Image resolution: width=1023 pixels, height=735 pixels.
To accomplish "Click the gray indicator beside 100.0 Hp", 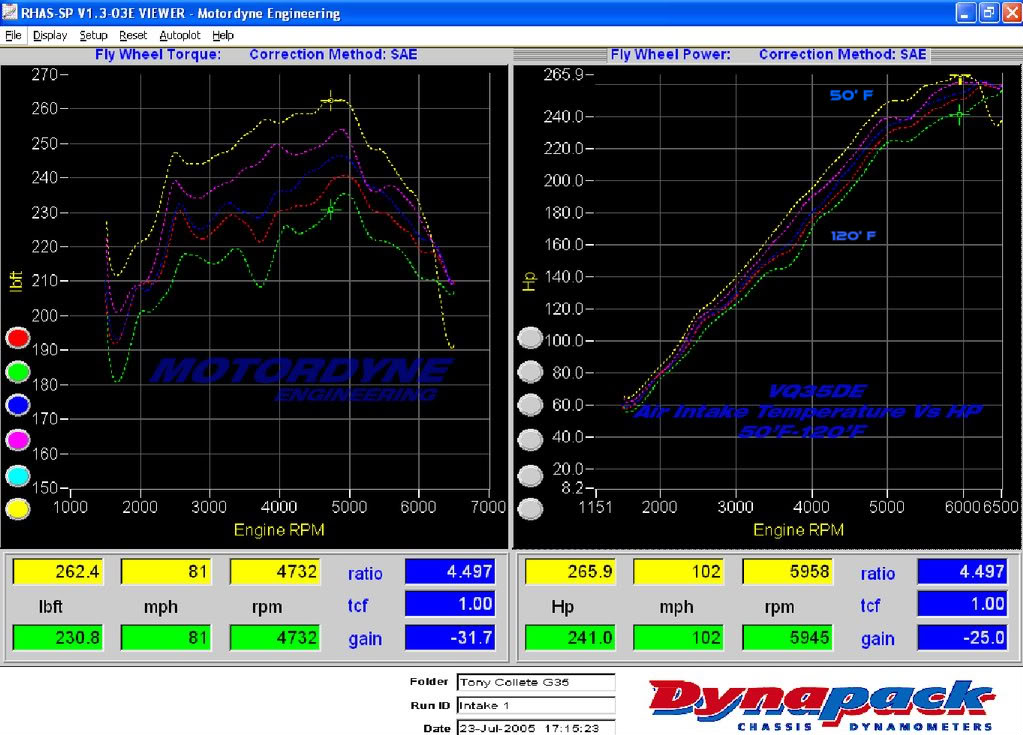I will tap(530, 337).
